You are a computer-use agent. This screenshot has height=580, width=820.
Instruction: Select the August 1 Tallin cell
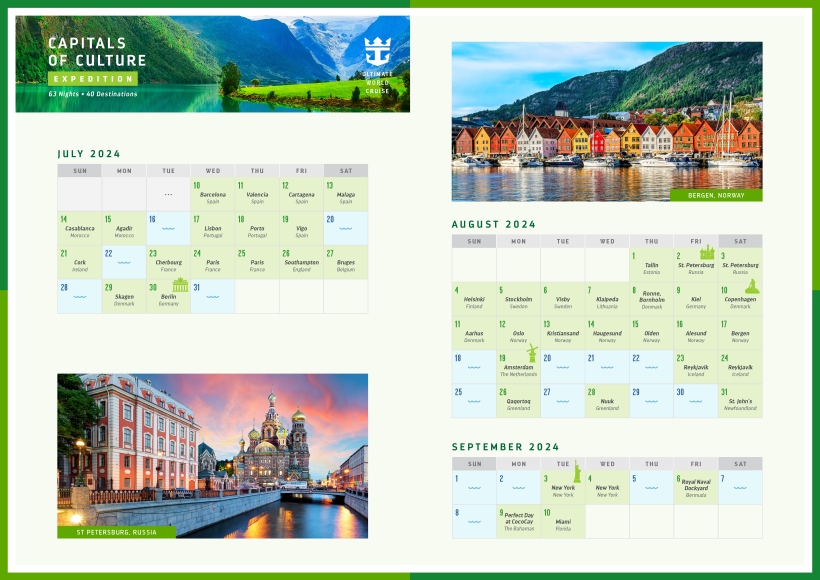pyautogui.click(x=652, y=265)
